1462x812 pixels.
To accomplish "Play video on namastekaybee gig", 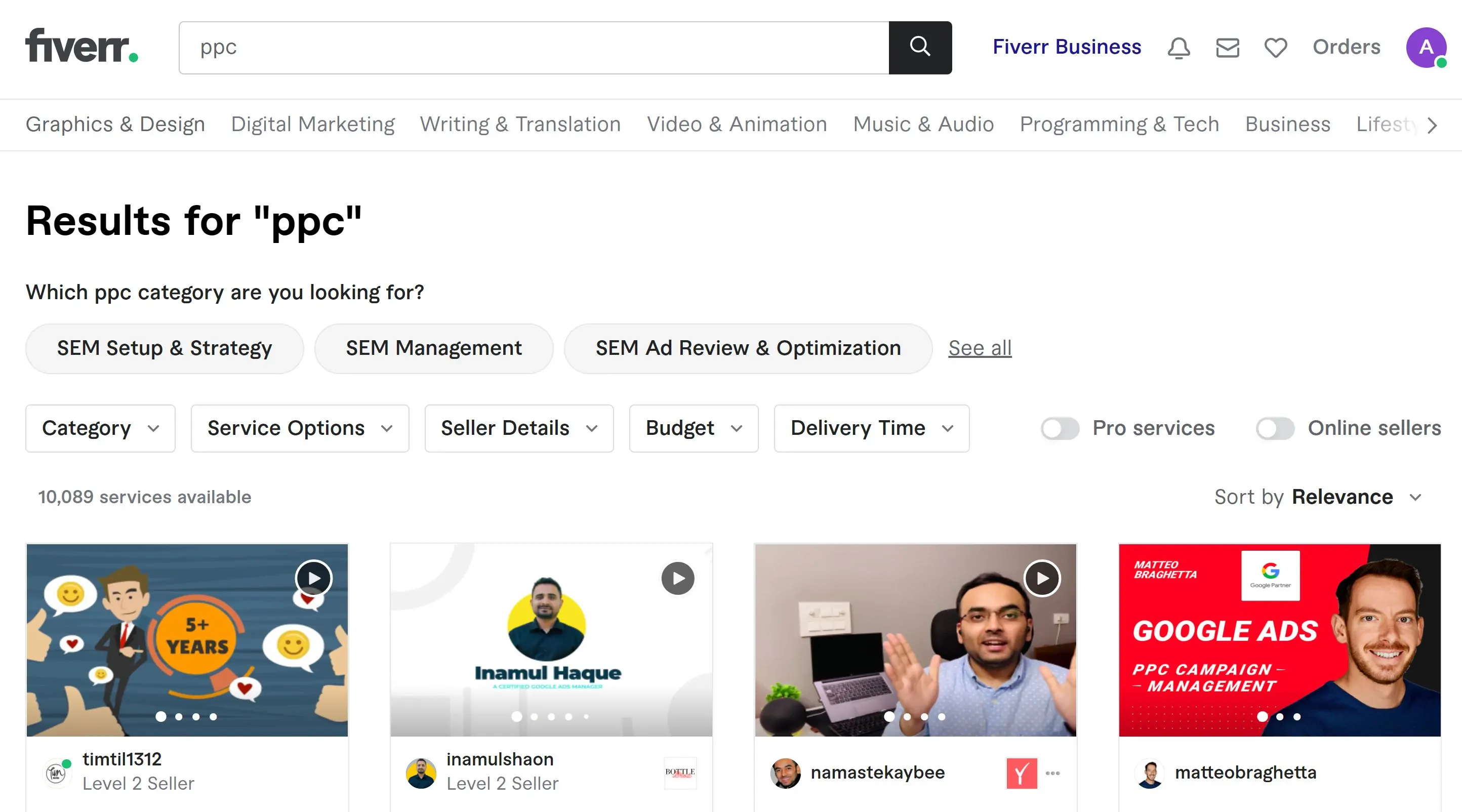I will click(x=1042, y=578).
